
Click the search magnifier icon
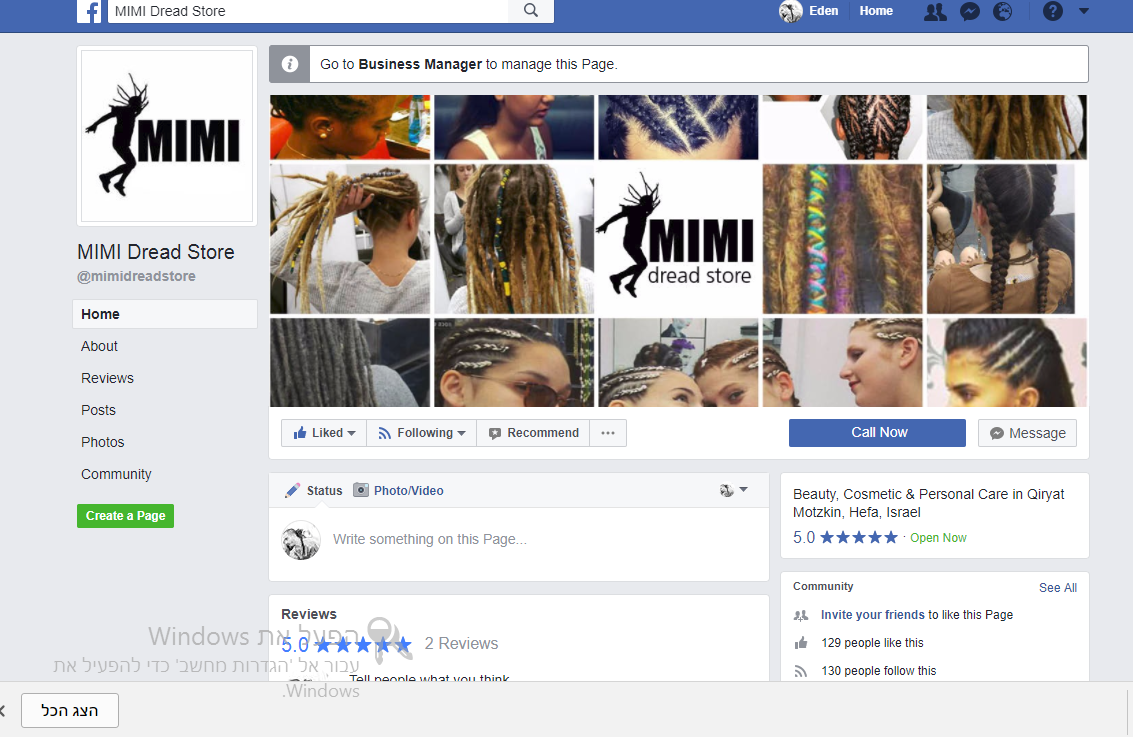point(530,11)
